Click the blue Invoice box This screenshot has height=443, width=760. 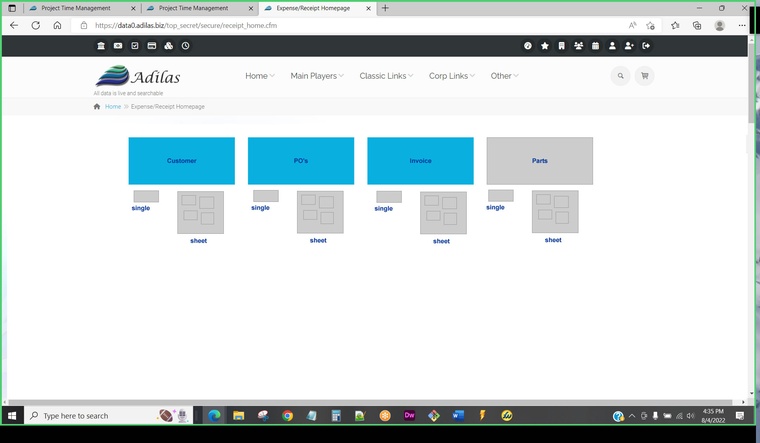coord(420,161)
